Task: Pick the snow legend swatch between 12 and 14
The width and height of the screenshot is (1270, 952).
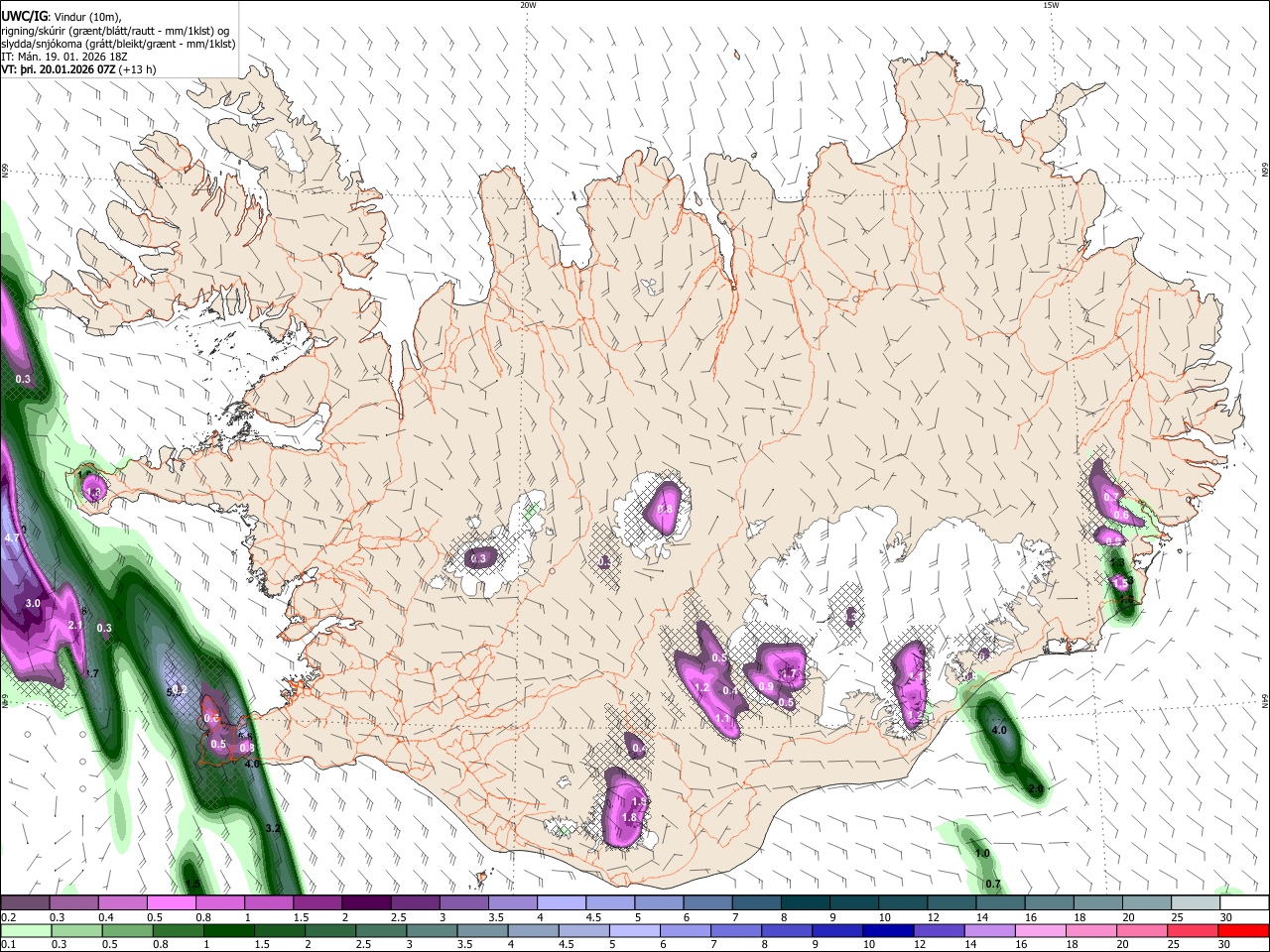Action: (x=950, y=903)
